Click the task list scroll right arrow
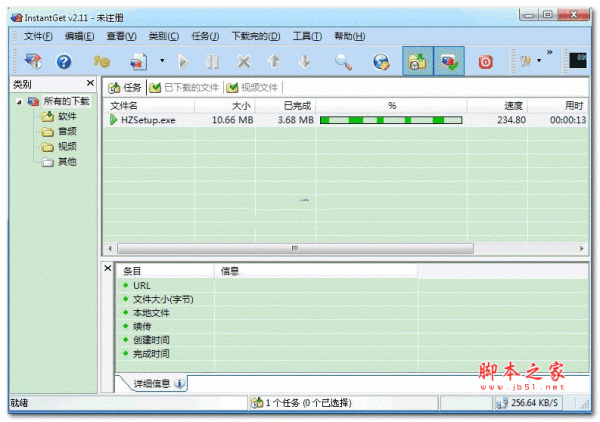The image size is (600, 422). click(582, 249)
